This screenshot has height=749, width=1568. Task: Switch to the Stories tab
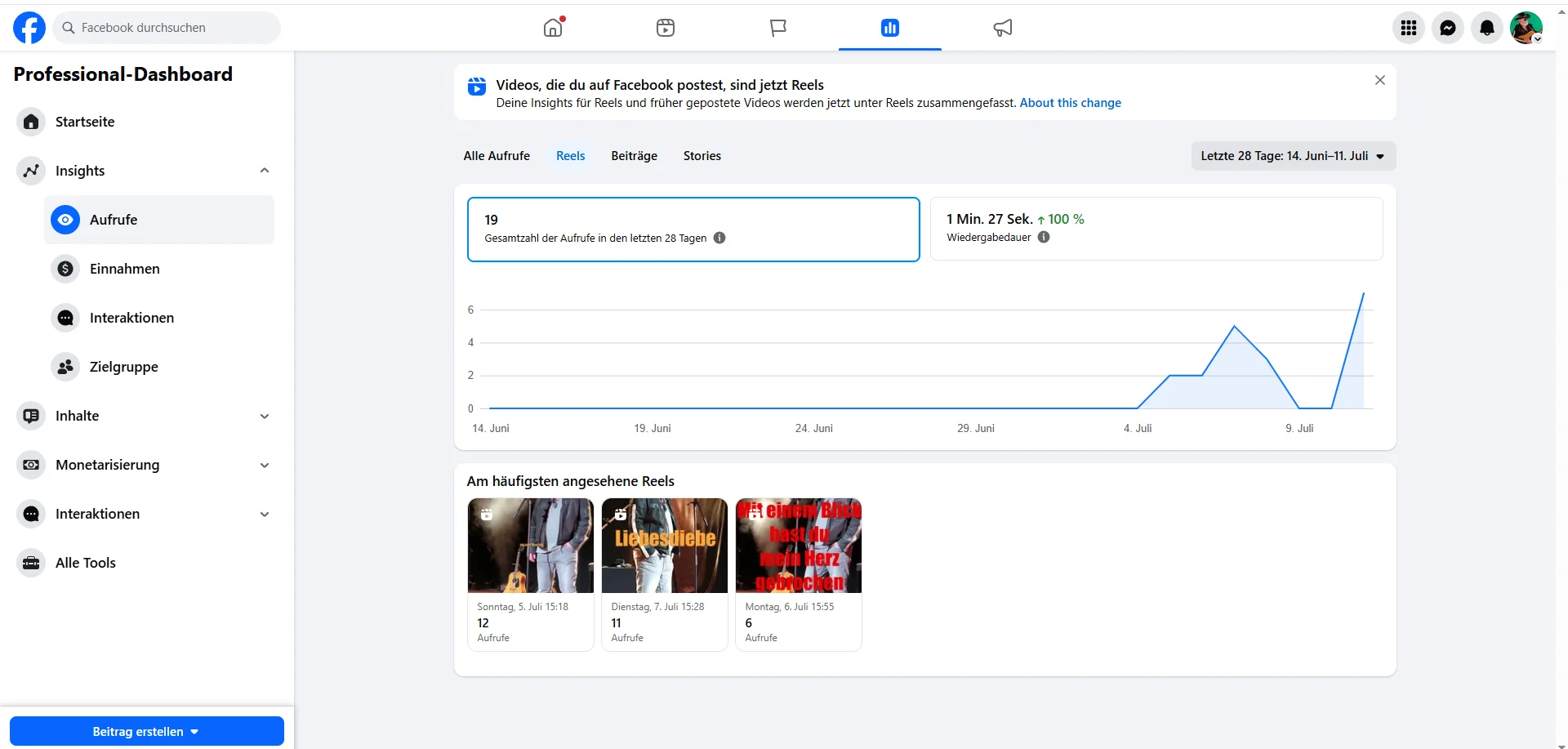pyautogui.click(x=702, y=156)
